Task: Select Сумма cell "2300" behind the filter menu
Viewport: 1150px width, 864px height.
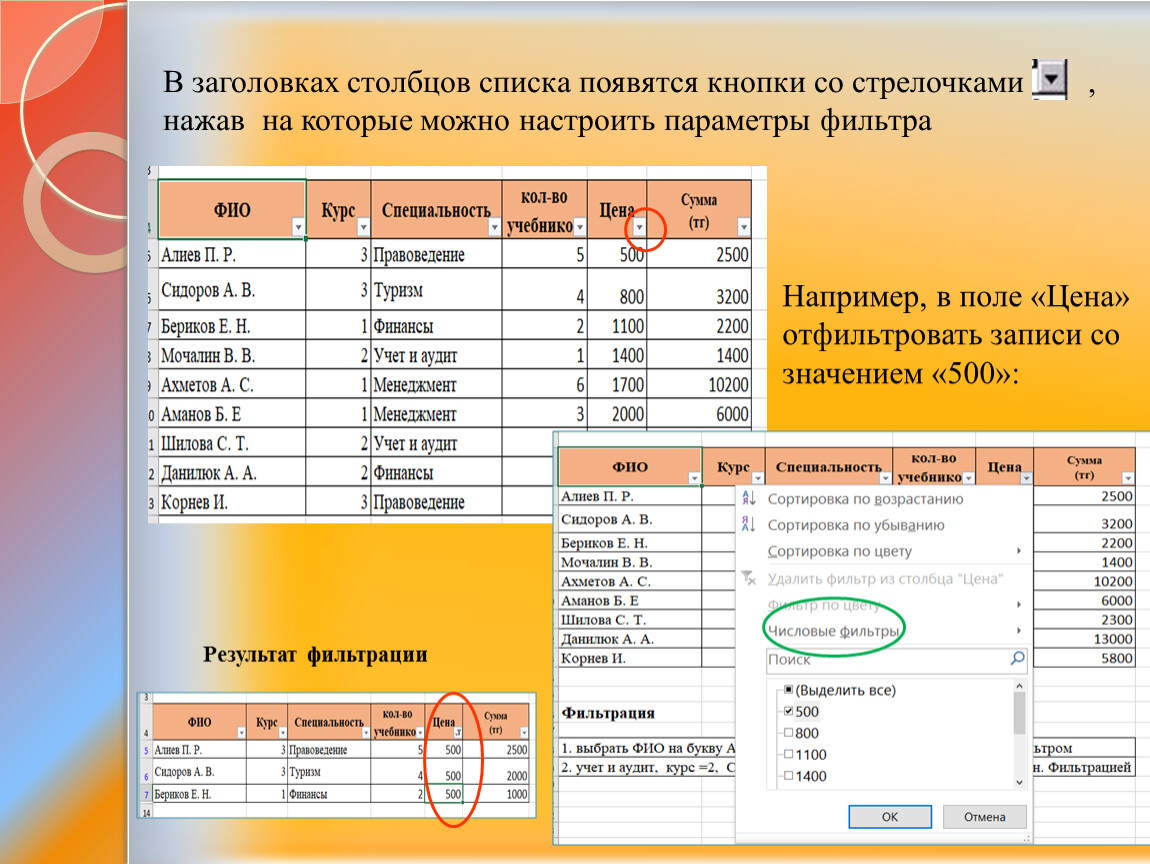Action: (1084, 620)
